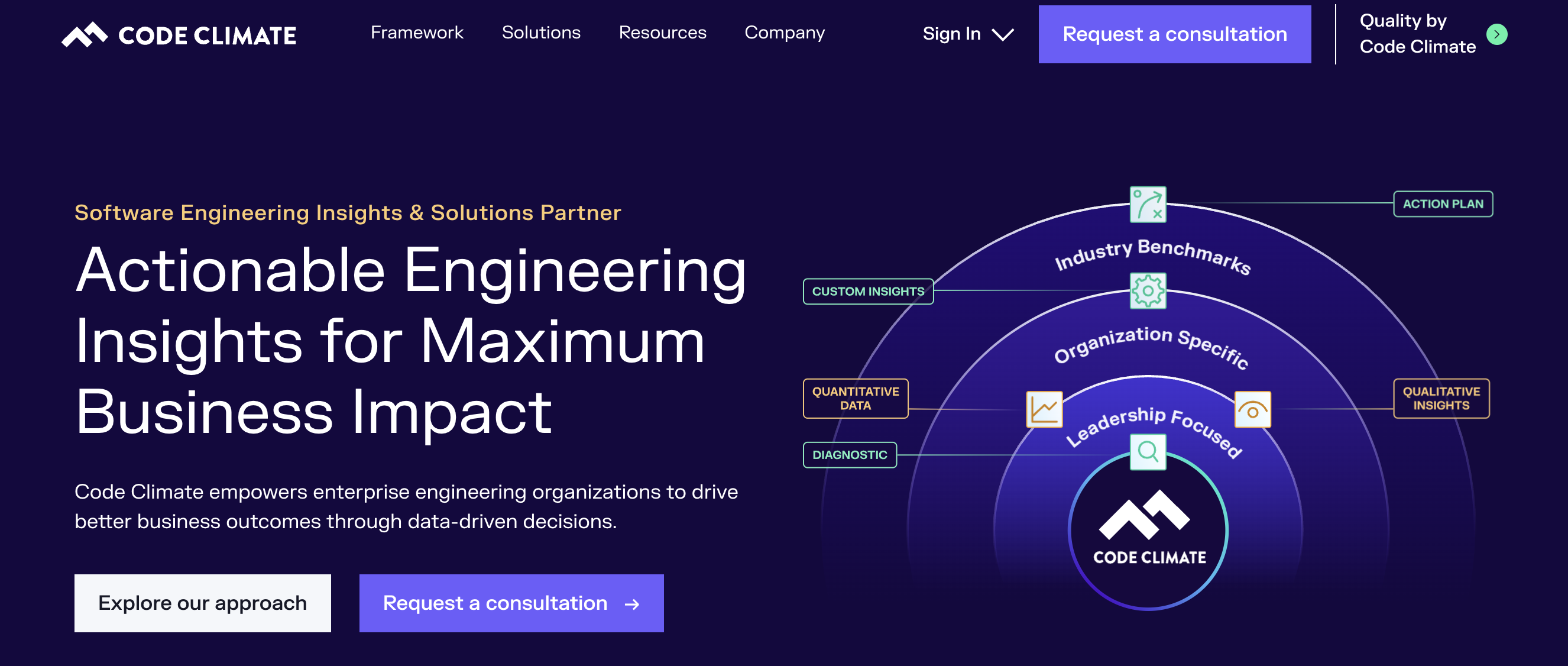Click the gear icon on the Organization Specific ring

[1148, 291]
